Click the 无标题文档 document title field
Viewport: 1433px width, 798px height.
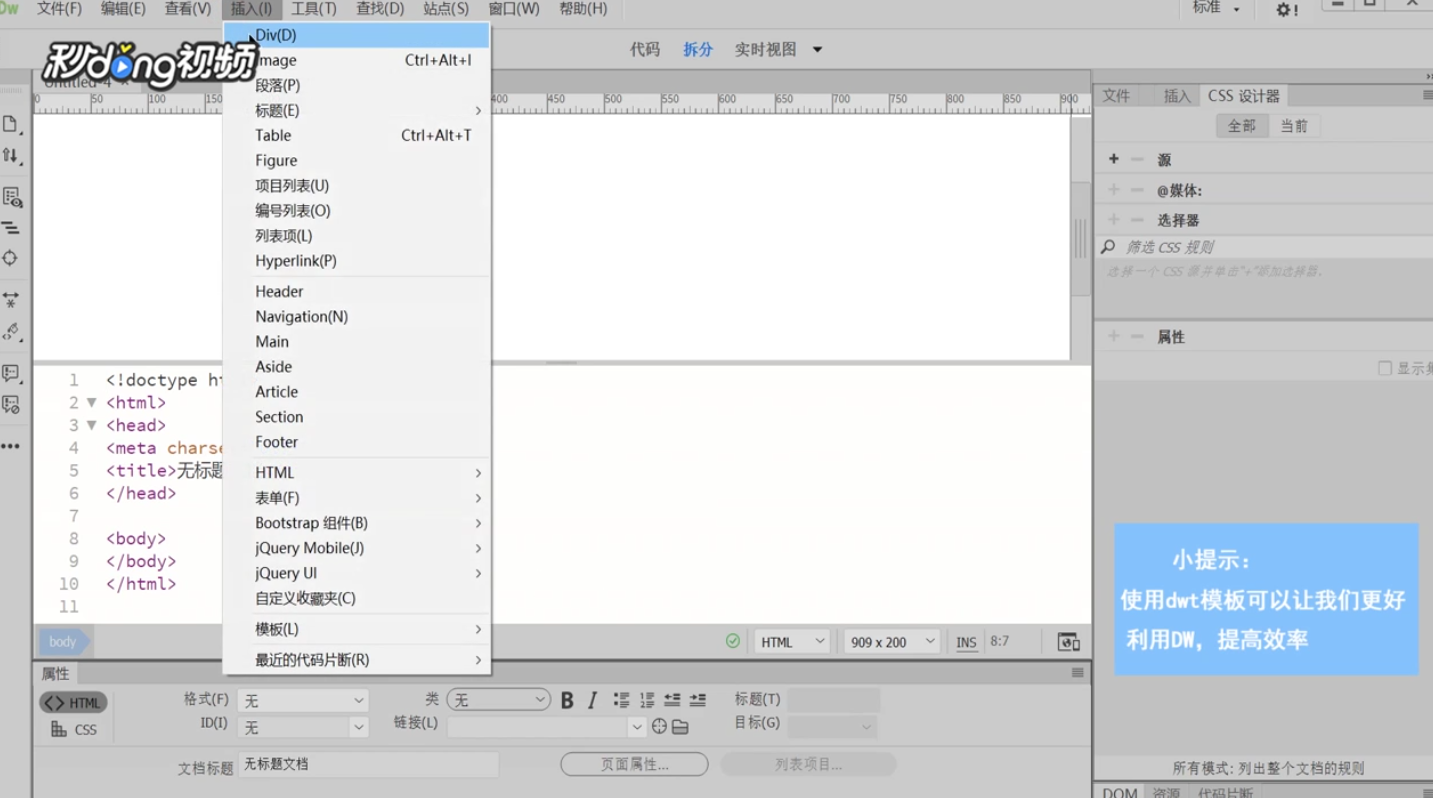point(368,763)
